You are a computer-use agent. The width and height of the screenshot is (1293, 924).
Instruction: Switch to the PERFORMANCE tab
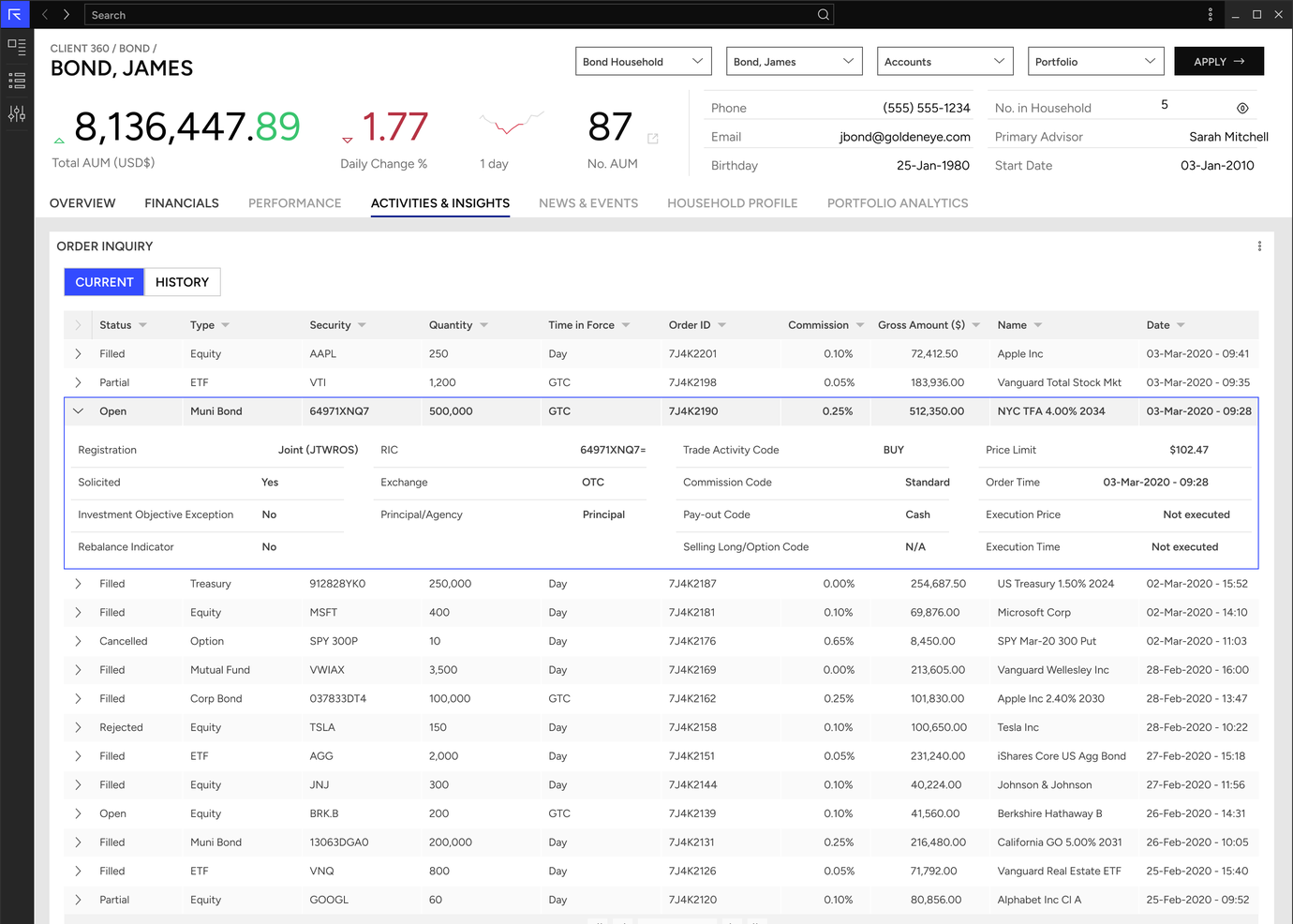pos(295,203)
